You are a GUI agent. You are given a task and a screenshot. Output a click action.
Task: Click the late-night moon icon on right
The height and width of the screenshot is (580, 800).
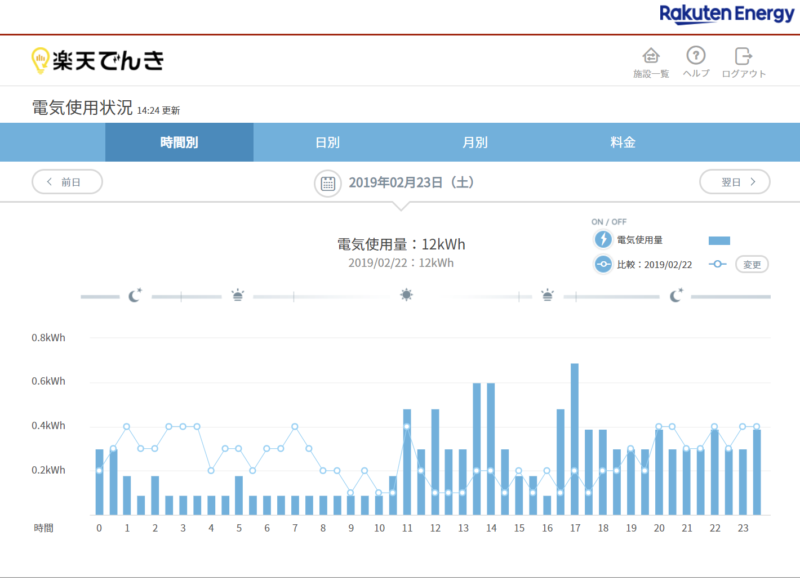(x=677, y=295)
